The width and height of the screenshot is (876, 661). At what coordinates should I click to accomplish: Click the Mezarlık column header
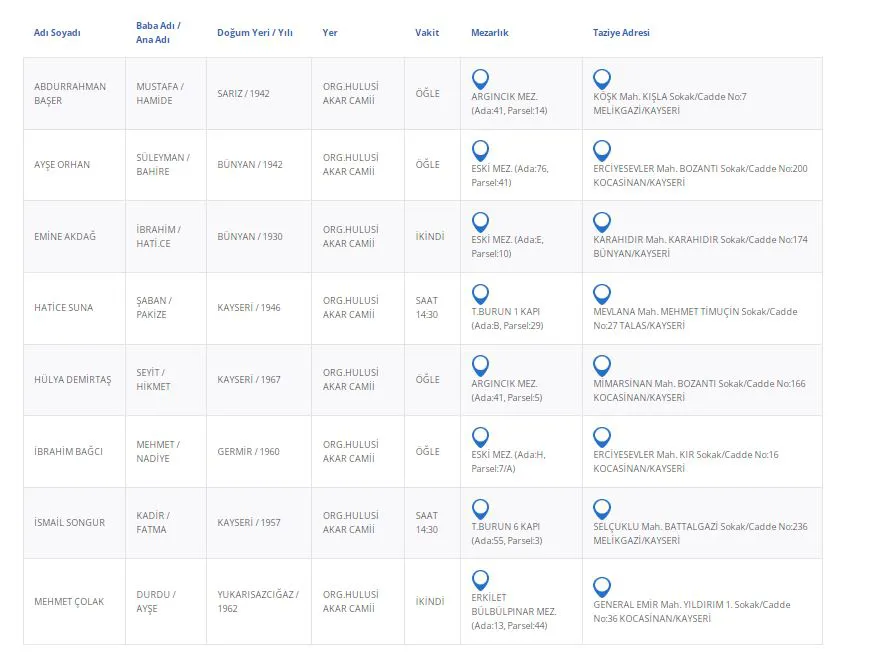(x=490, y=33)
